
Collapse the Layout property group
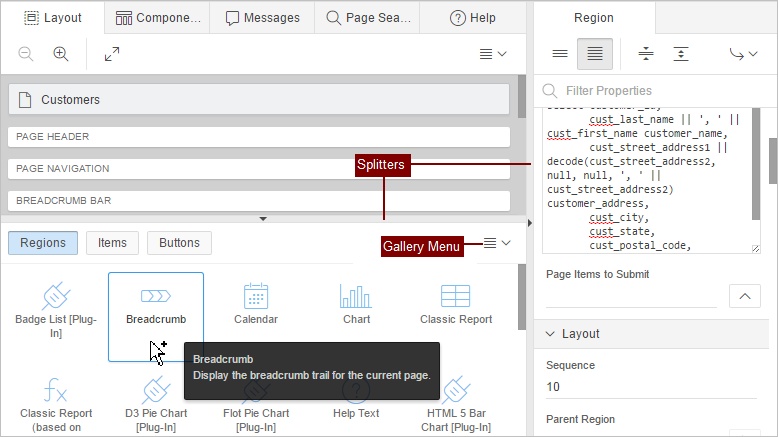point(548,334)
